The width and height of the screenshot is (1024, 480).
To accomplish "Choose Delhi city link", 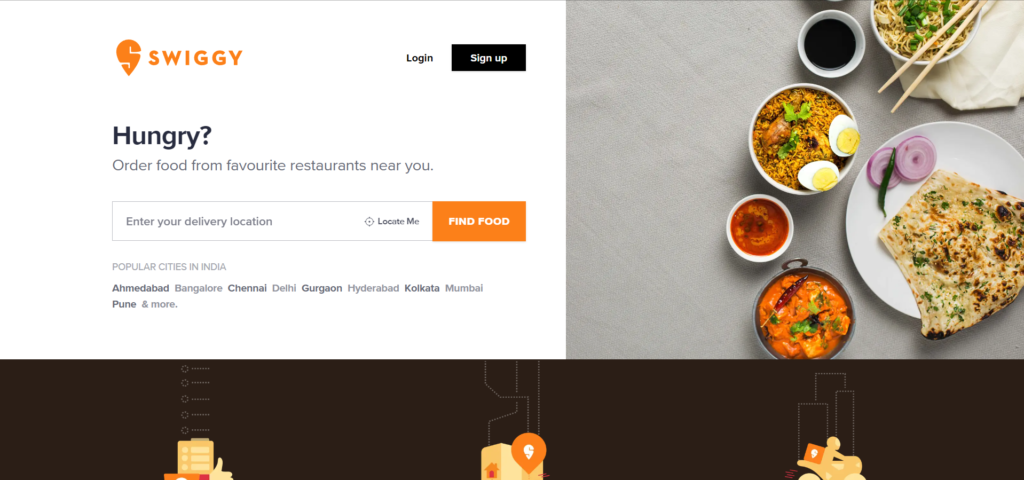I will tap(284, 288).
